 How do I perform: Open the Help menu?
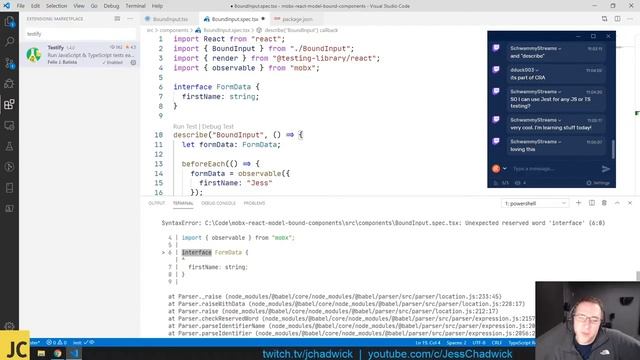point(157,6)
